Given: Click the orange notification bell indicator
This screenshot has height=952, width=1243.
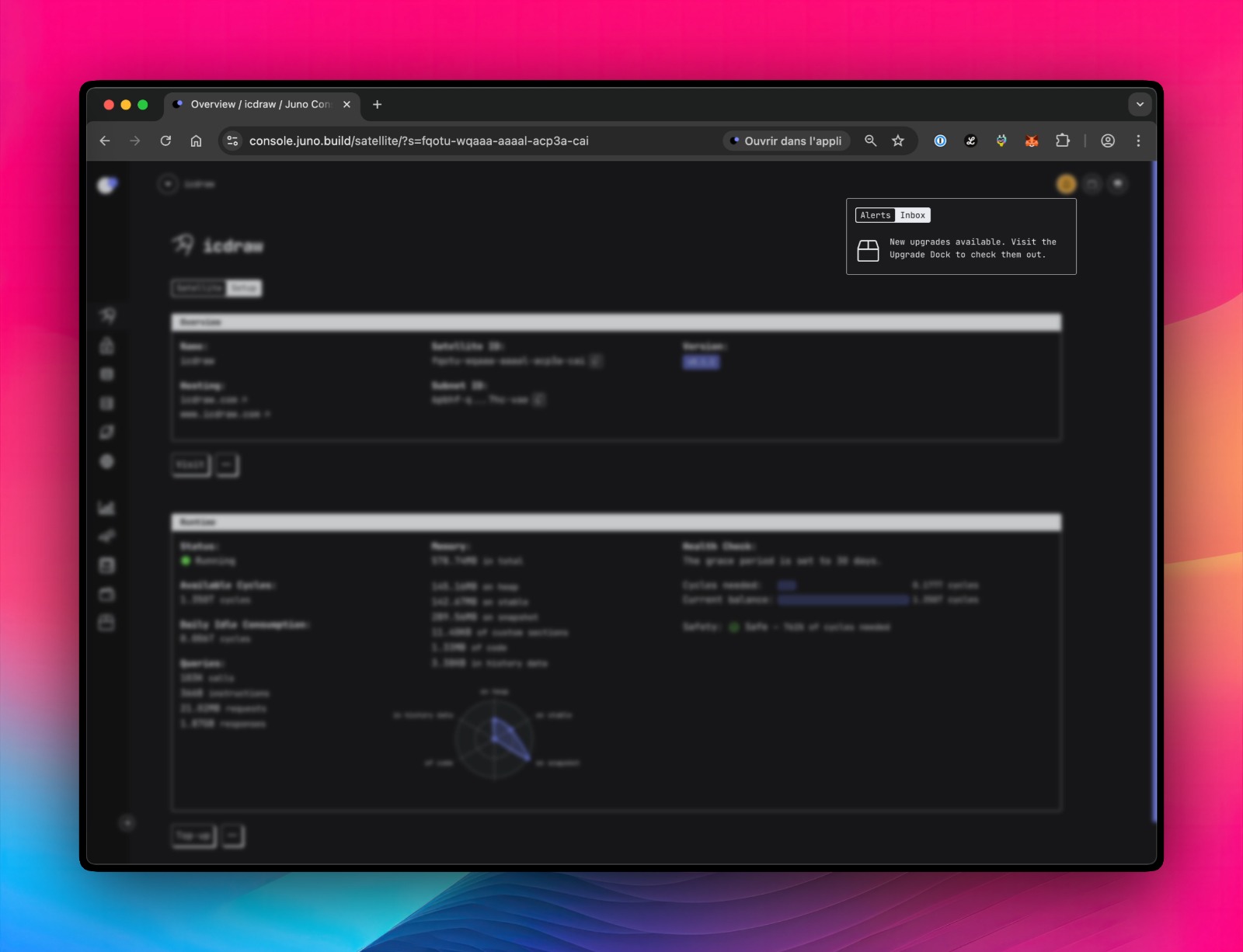Looking at the screenshot, I should pos(1066,184).
